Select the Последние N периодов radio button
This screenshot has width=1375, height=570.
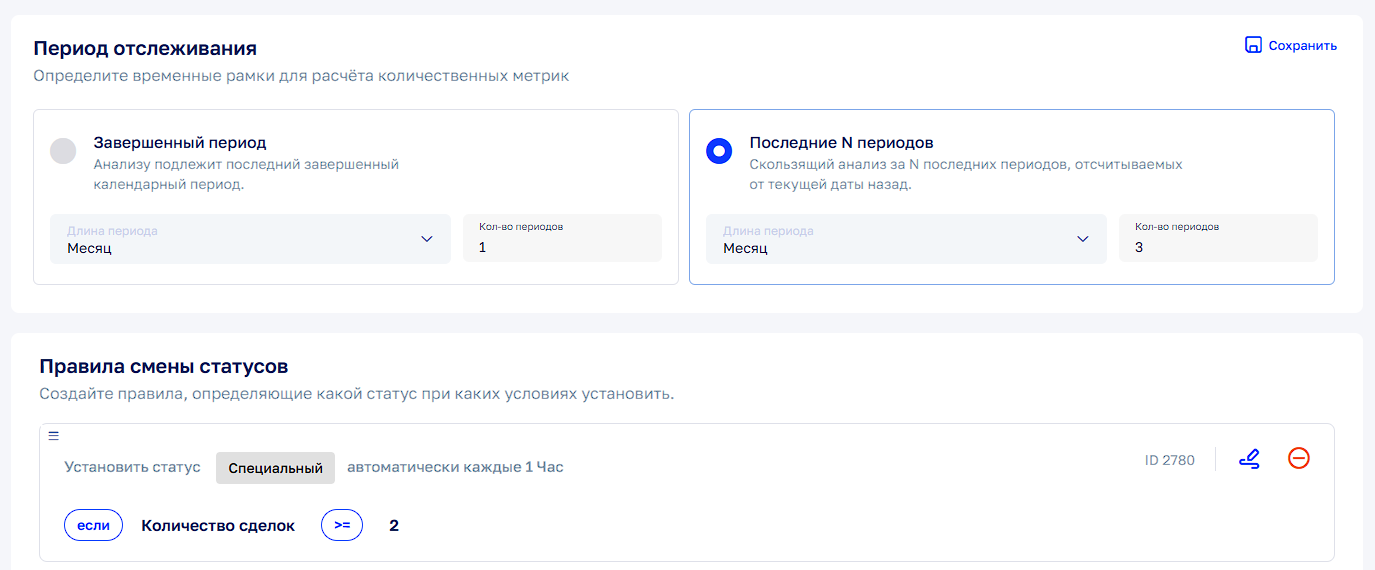click(719, 151)
